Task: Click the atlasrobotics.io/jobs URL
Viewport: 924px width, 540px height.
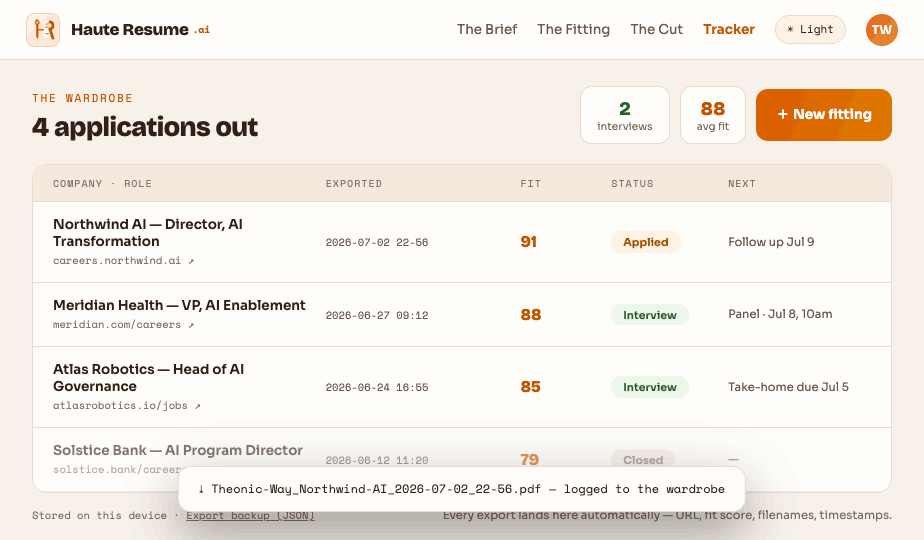Action: point(120,406)
